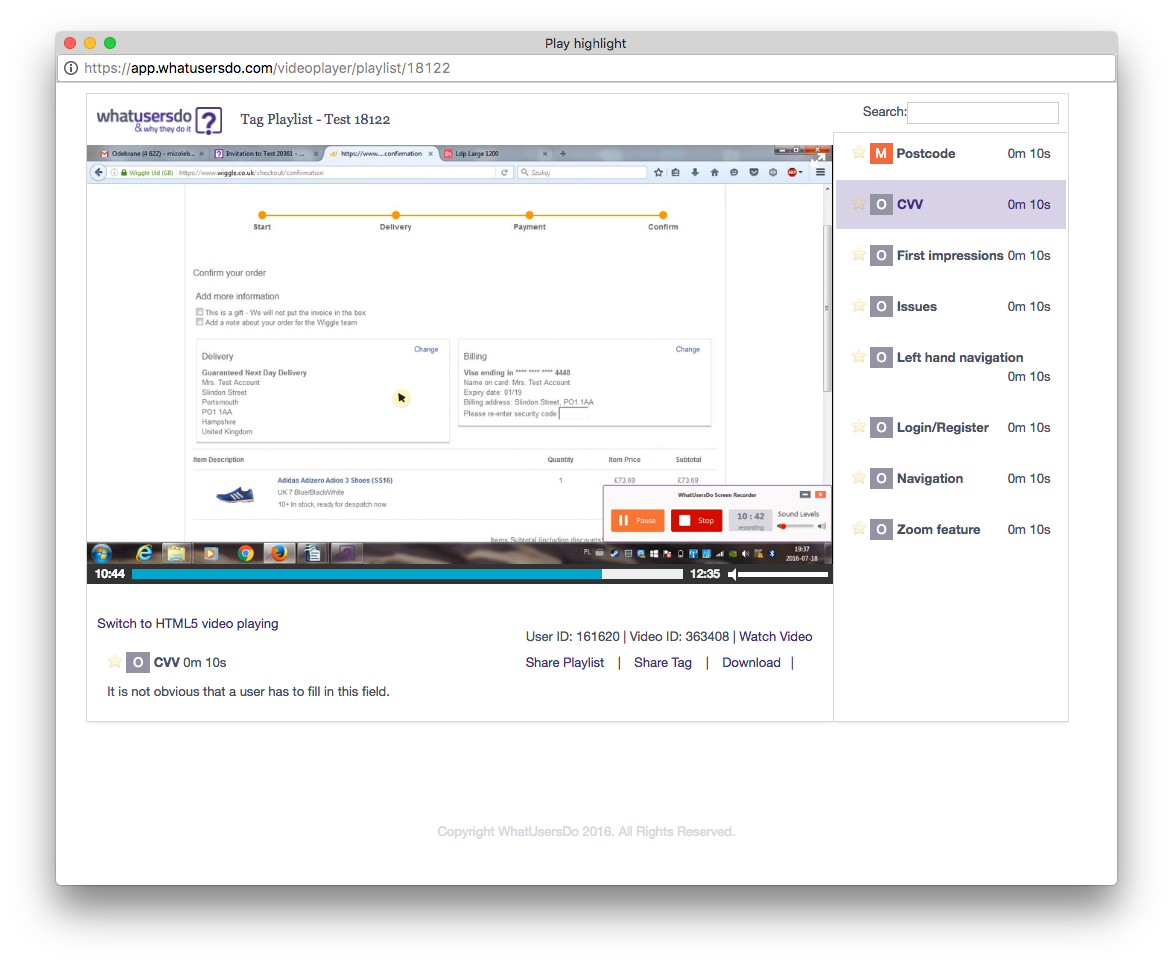Click the fullscreen icon on video
Image resolution: width=1173 pixels, height=965 pixels.
click(x=818, y=156)
